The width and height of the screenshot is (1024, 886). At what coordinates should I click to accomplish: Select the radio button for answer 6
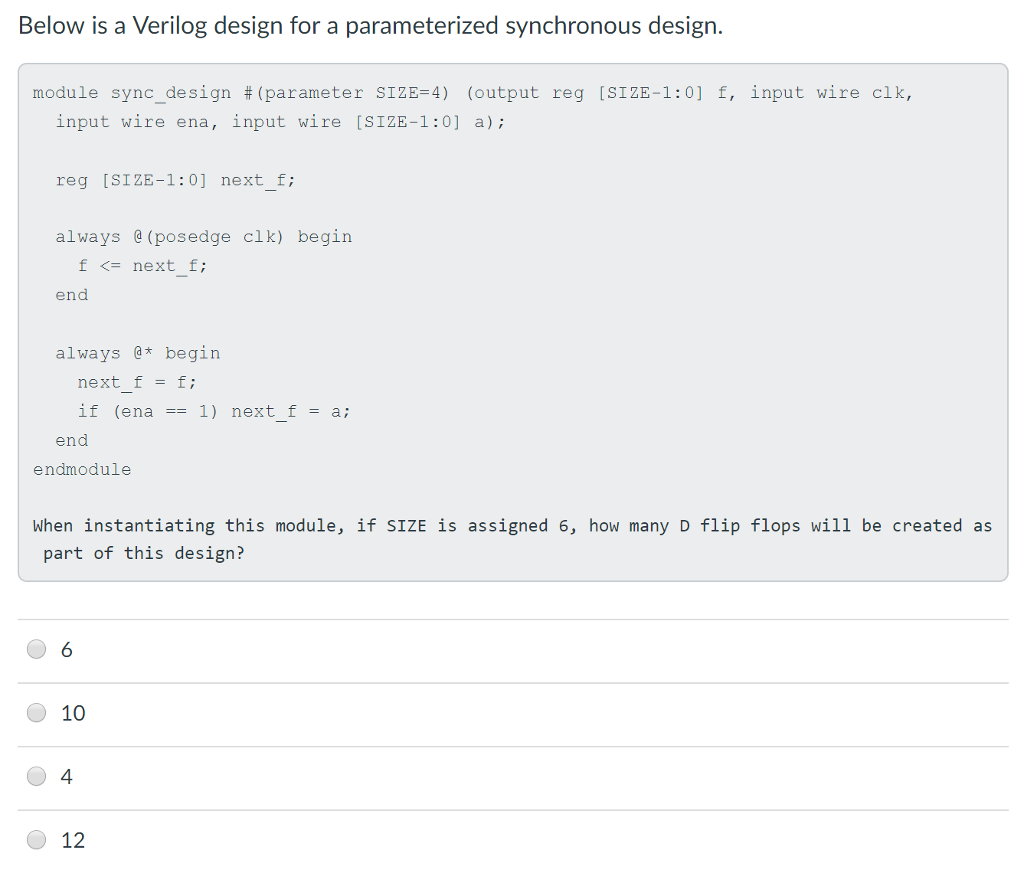click(x=36, y=649)
